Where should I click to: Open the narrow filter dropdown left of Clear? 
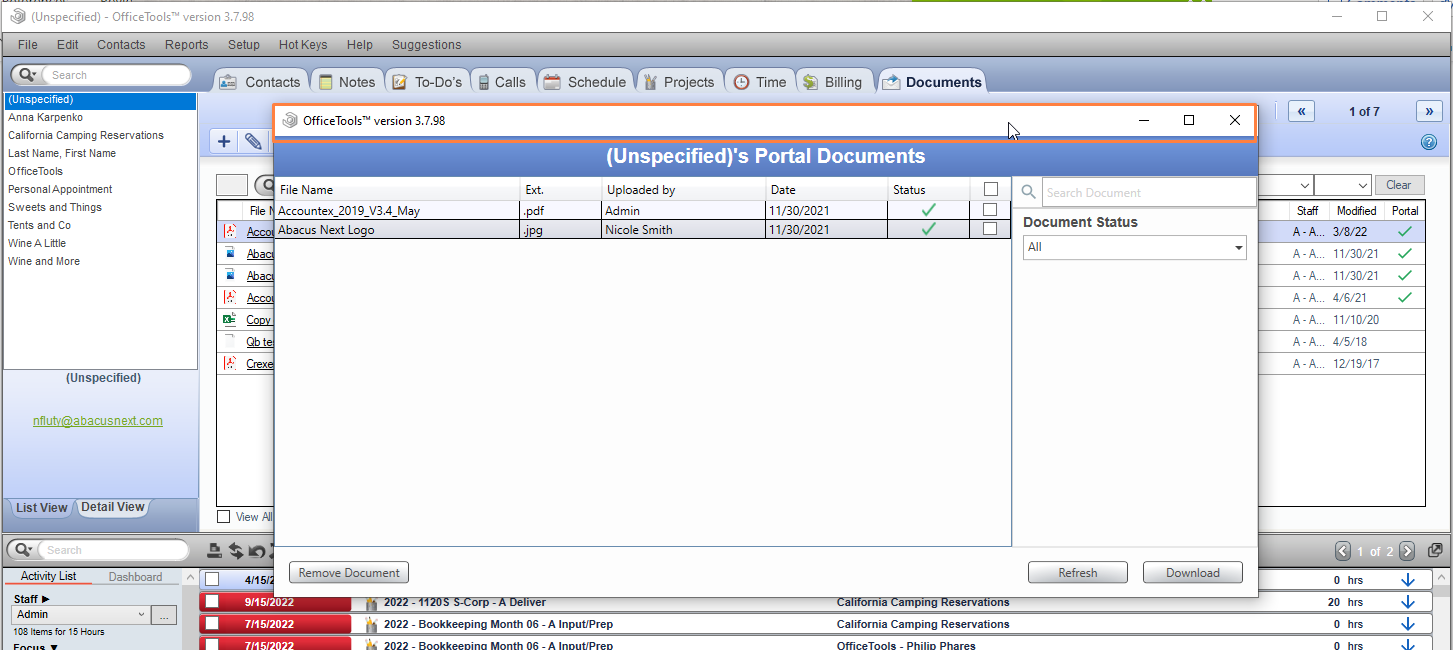1342,185
